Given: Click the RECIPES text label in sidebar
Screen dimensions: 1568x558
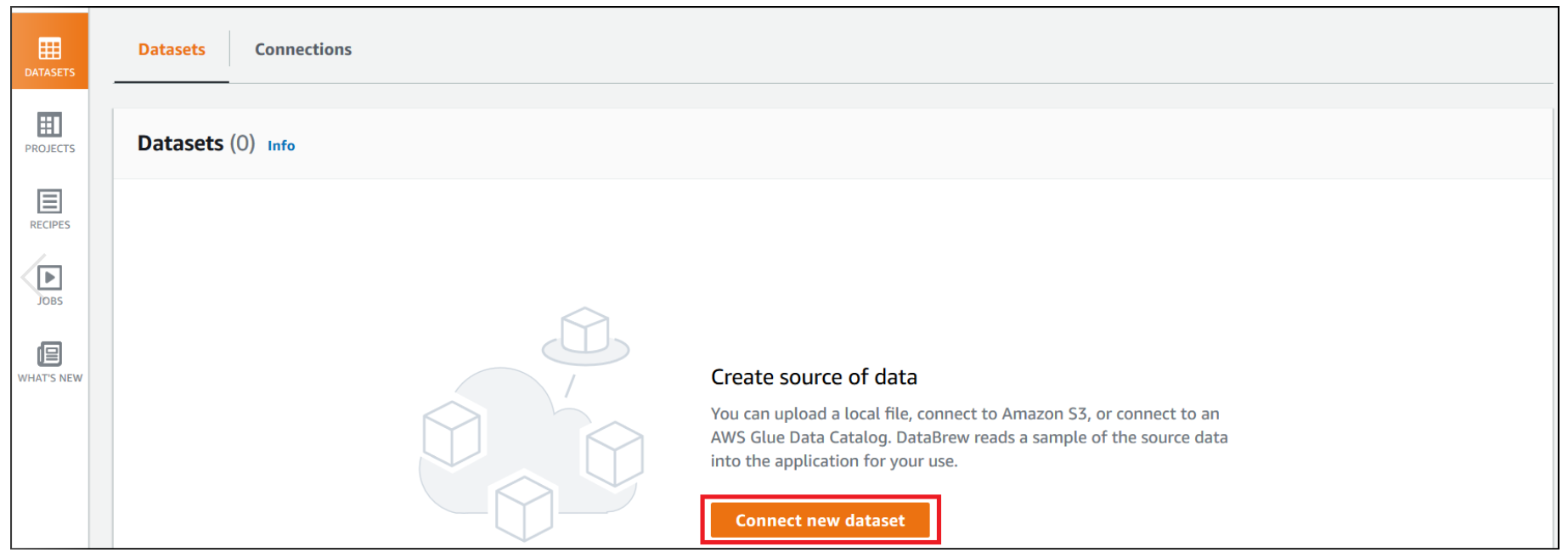Looking at the screenshot, I should click(50, 225).
